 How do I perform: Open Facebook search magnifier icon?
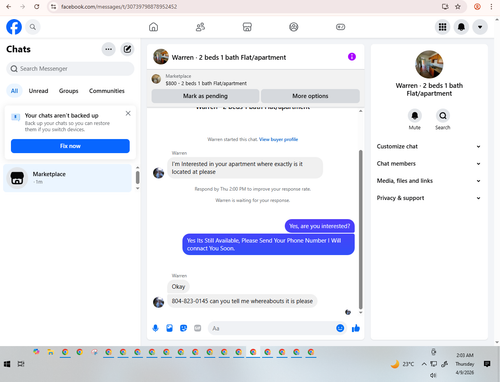[x=33, y=27]
